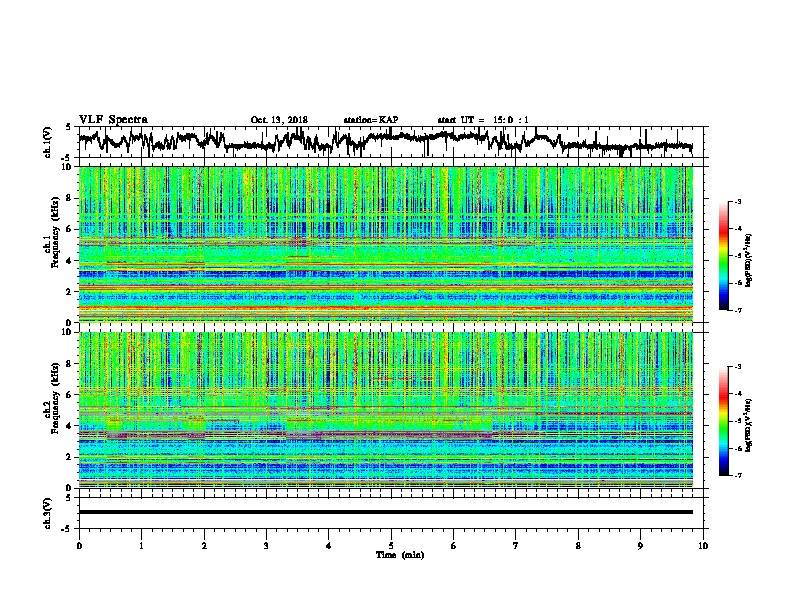Click the "1" tick on the time axis
The image size is (792, 612).
(x=141, y=546)
